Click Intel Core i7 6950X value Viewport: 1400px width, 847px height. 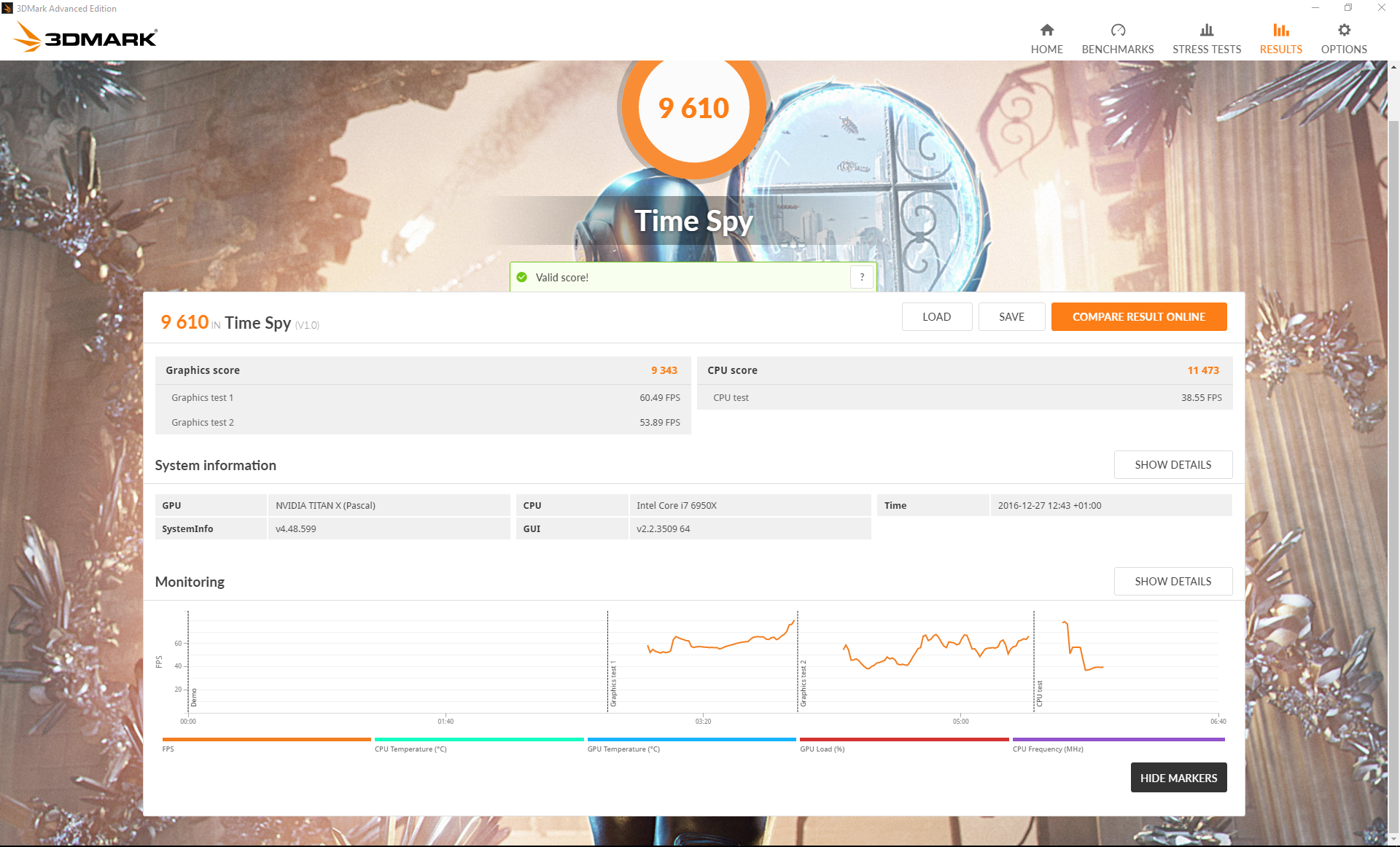coord(676,505)
